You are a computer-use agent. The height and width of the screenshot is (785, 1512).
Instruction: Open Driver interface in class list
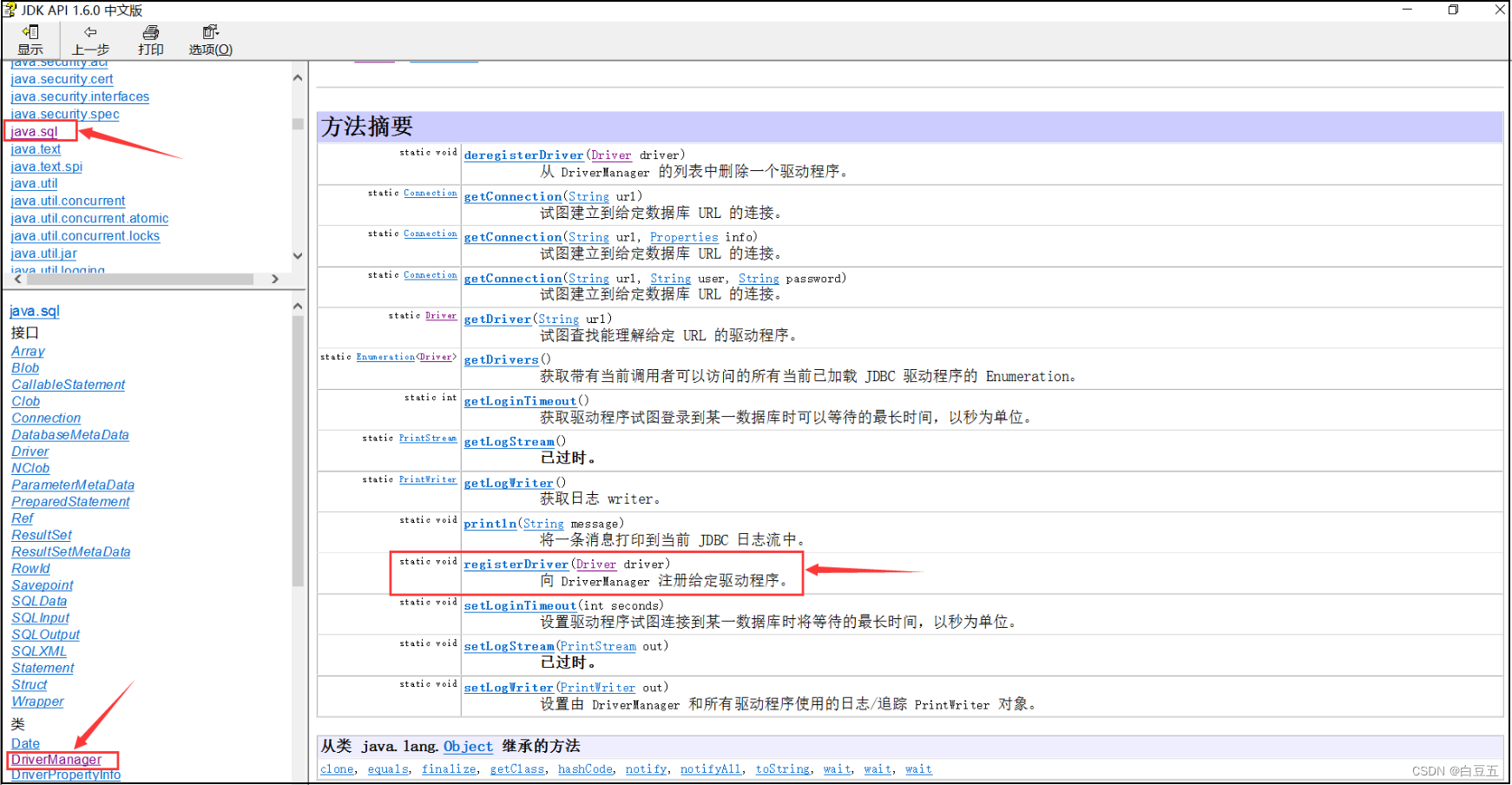click(x=30, y=452)
